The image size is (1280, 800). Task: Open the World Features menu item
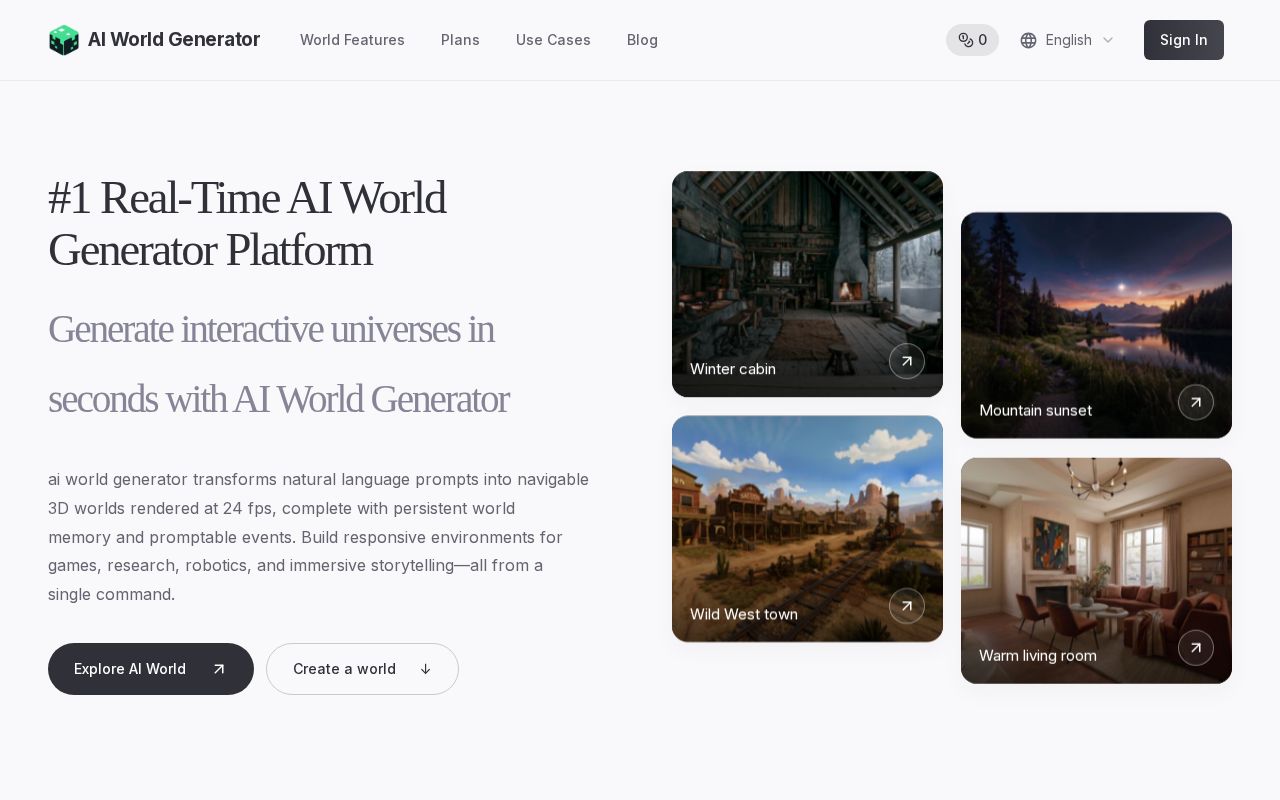(352, 40)
